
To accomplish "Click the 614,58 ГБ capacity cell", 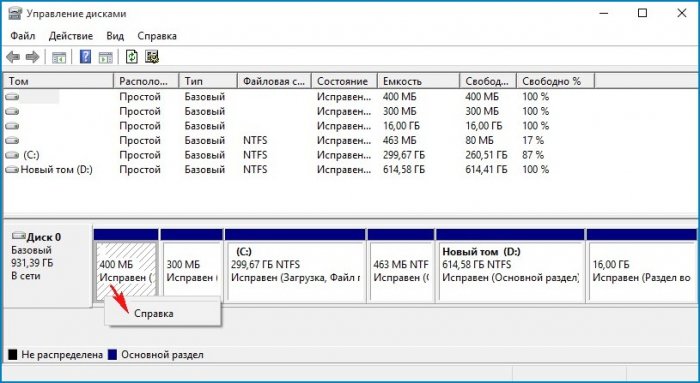I will coord(404,170).
